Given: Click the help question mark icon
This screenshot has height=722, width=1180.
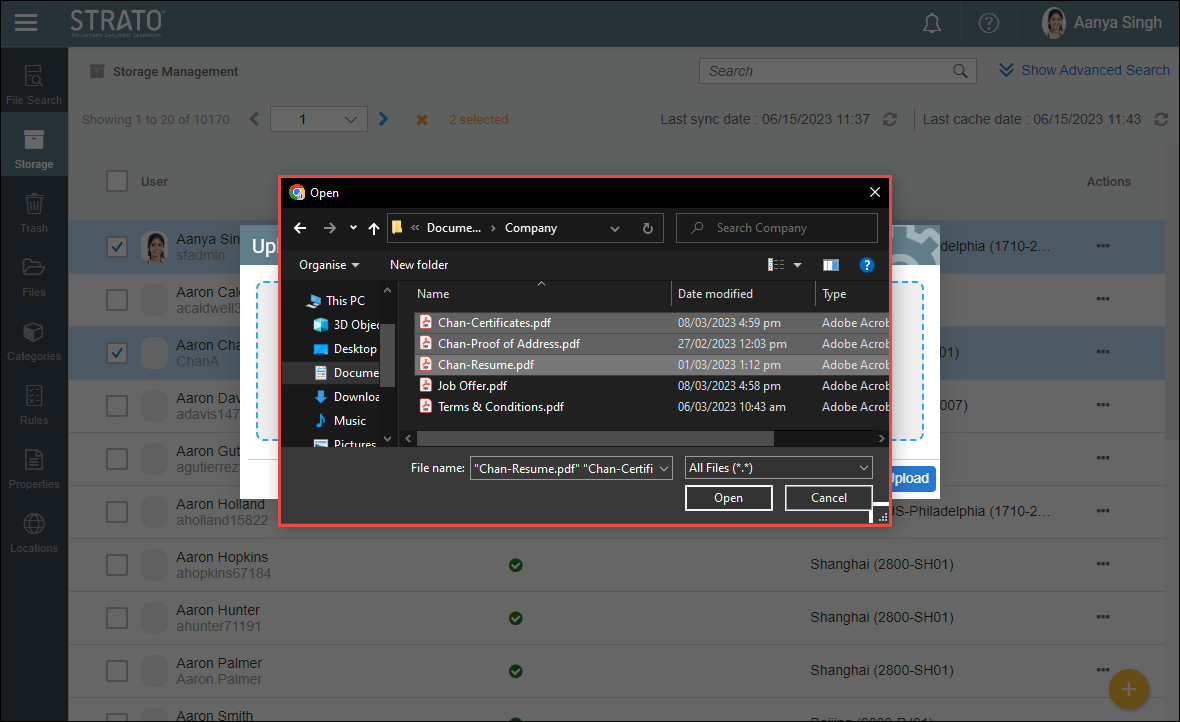Looking at the screenshot, I should [989, 23].
